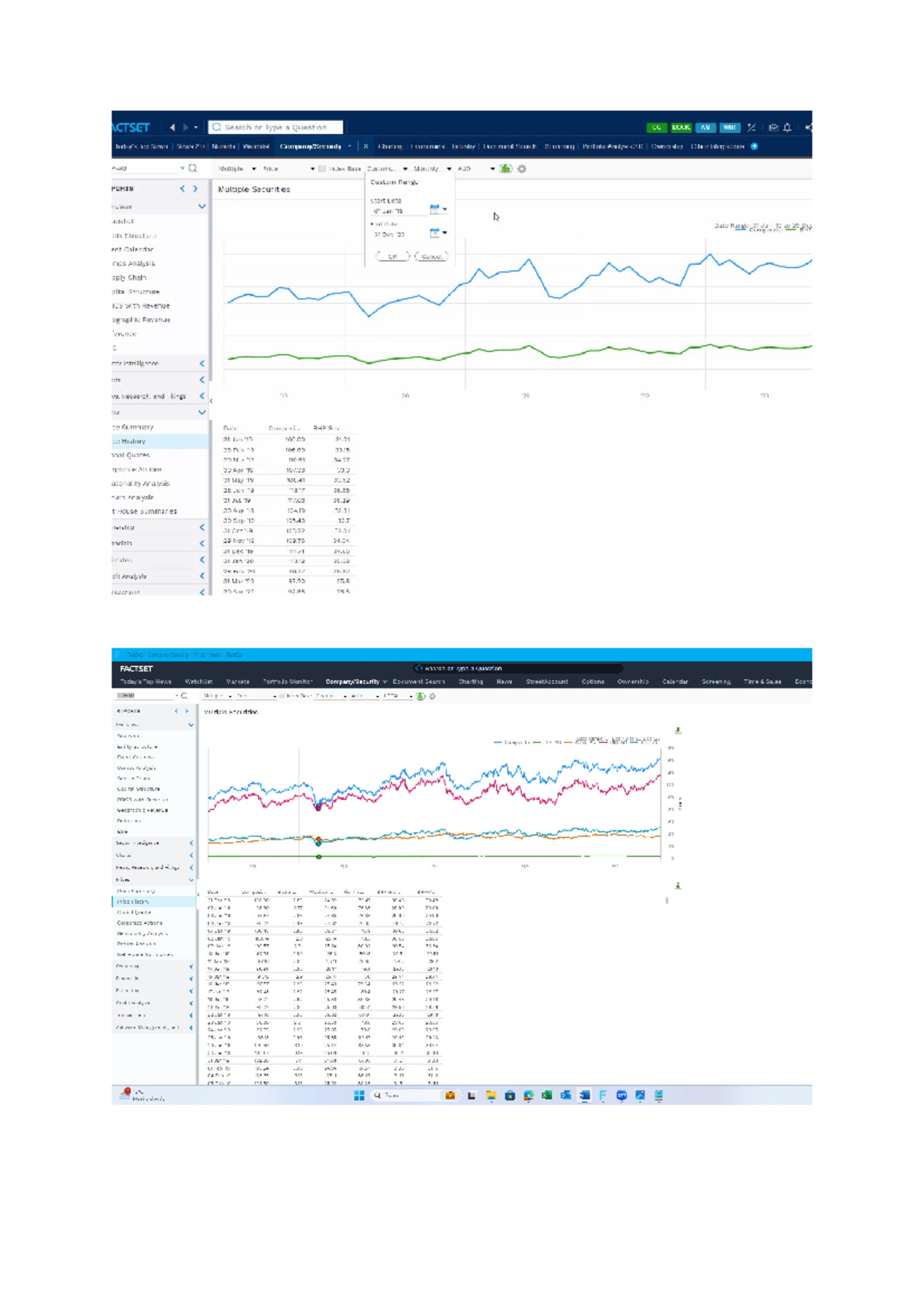Click printer icon in upper FactSet header

coord(773,127)
